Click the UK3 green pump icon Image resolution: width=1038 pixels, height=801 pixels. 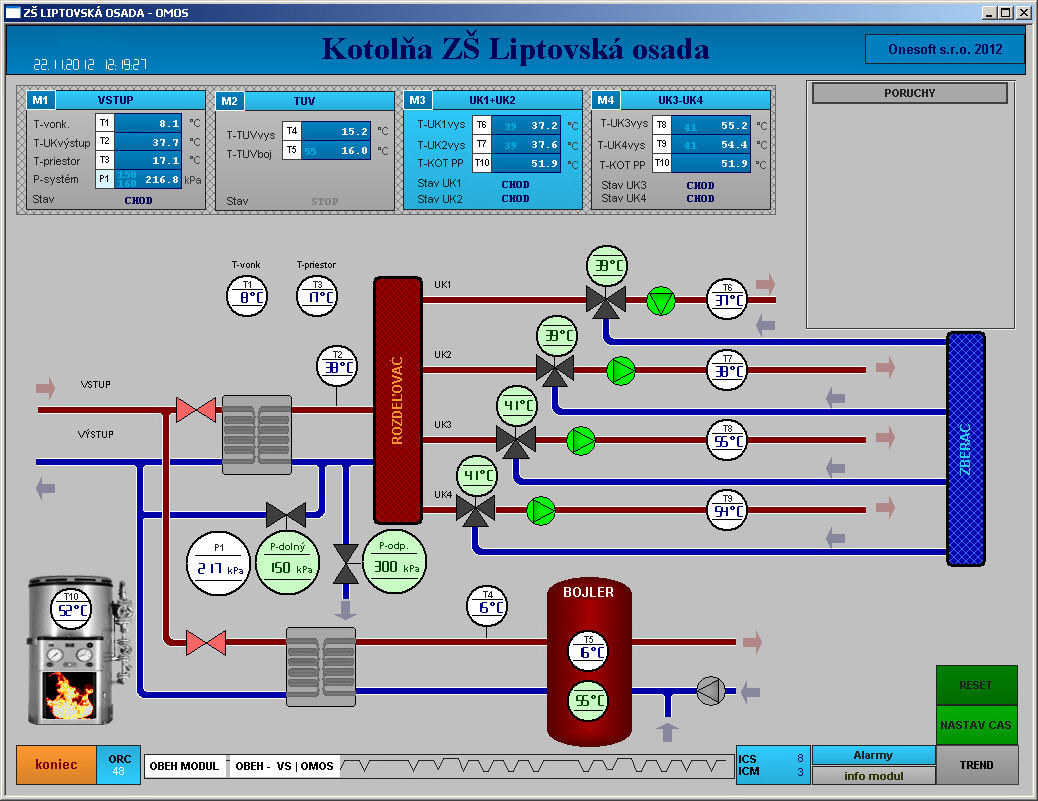(x=581, y=441)
